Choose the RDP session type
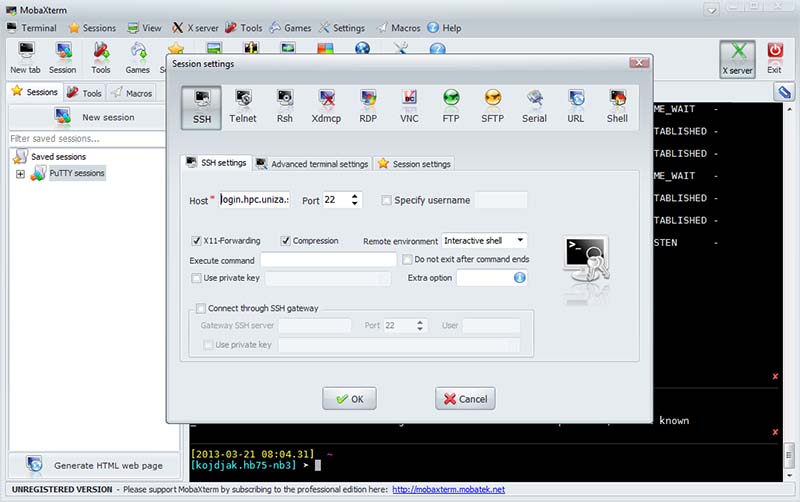The image size is (800, 502). point(368,105)
